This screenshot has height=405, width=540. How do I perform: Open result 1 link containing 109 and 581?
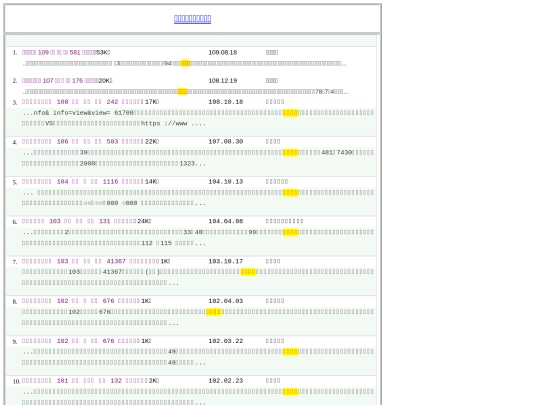(58, 52)
